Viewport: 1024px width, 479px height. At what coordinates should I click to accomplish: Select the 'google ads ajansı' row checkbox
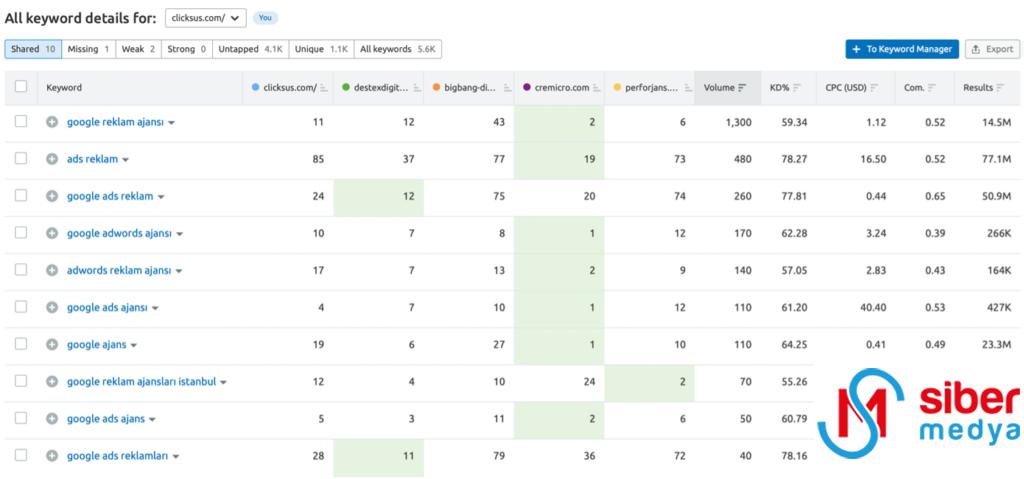click(x=21, y=306)
